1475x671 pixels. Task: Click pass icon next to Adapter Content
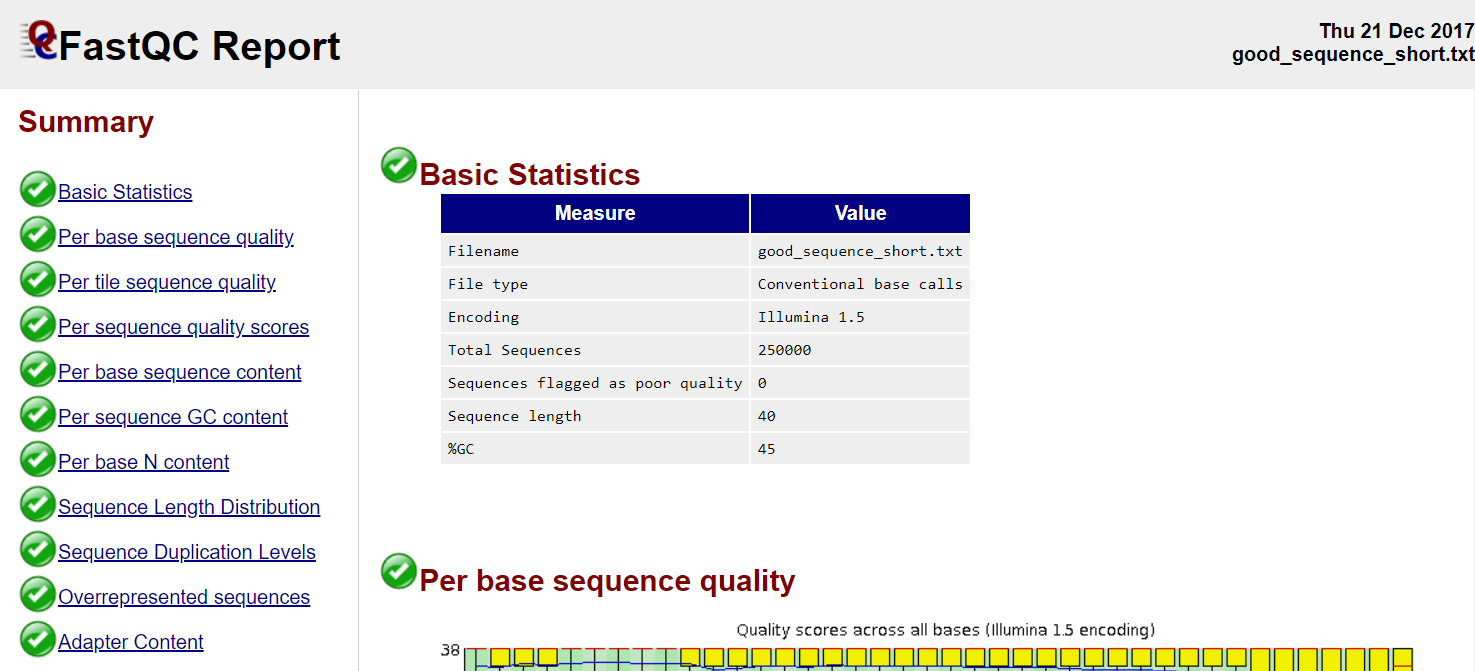point(38,639)
